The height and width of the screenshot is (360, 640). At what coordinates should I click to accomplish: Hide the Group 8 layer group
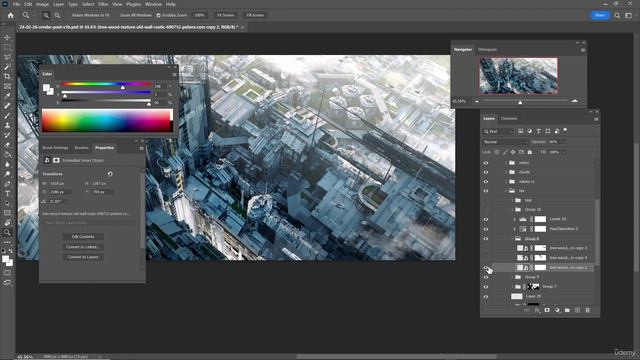[x=486, y=239]
